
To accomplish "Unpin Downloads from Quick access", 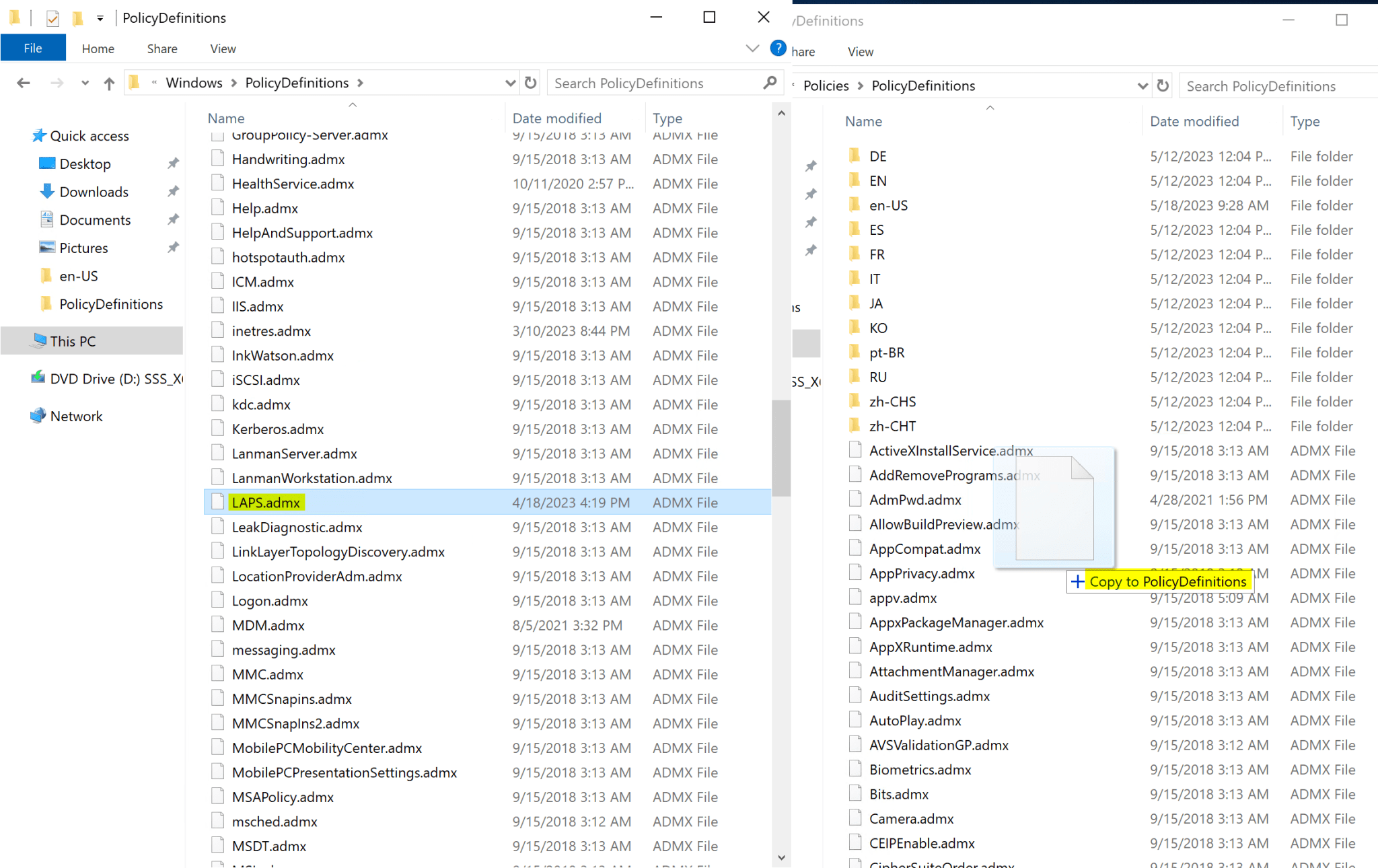I will pos(173,191).
